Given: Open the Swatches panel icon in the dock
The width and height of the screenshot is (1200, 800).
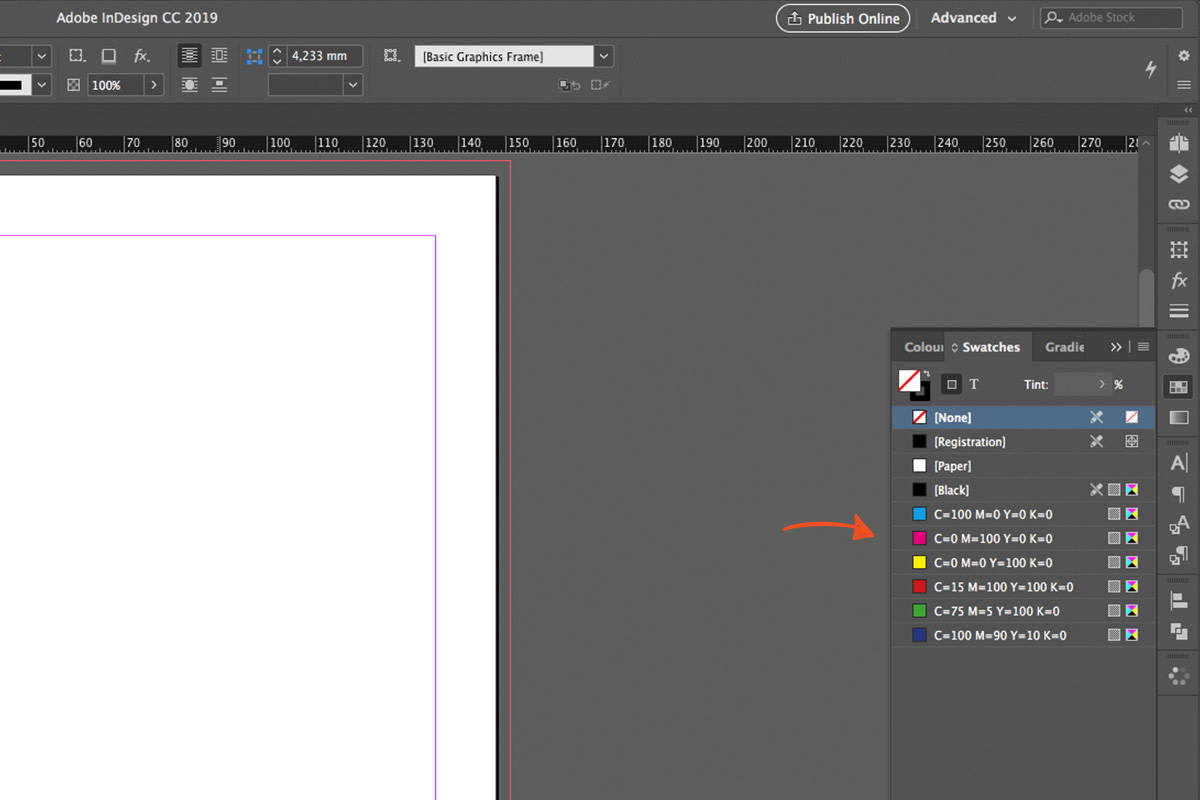Looking at the screenshot, I should coord(1179,387).
